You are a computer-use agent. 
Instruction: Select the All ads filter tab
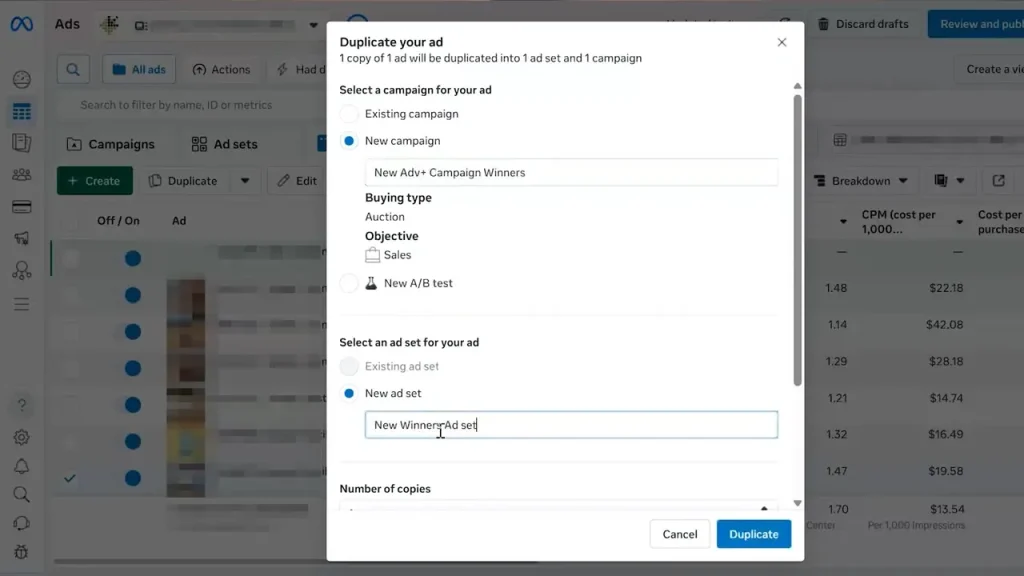pyautogui.click(x=139, y=69)
